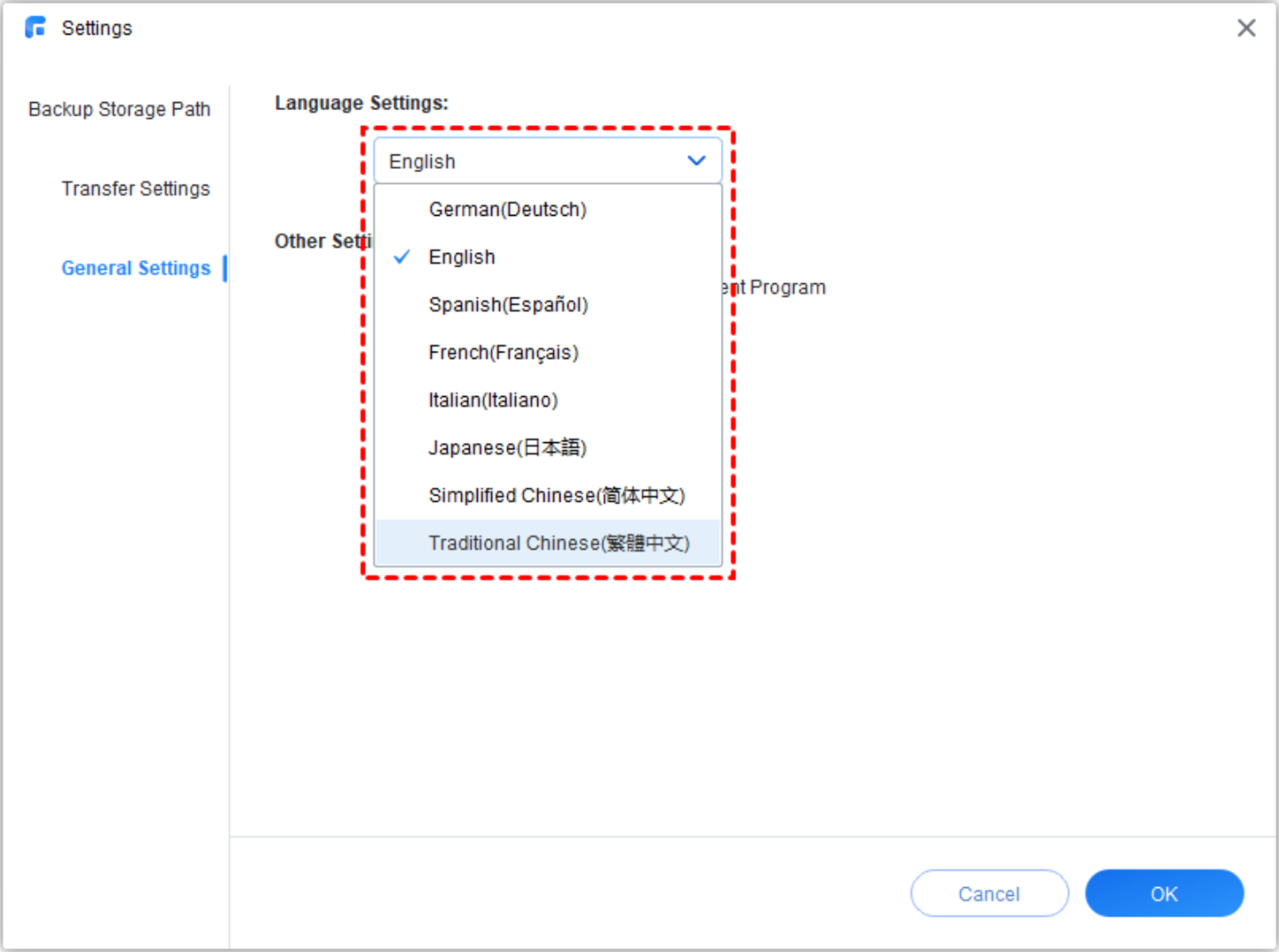Switch to the Transfer Settings tab
1279x952 pixels.
135,188
